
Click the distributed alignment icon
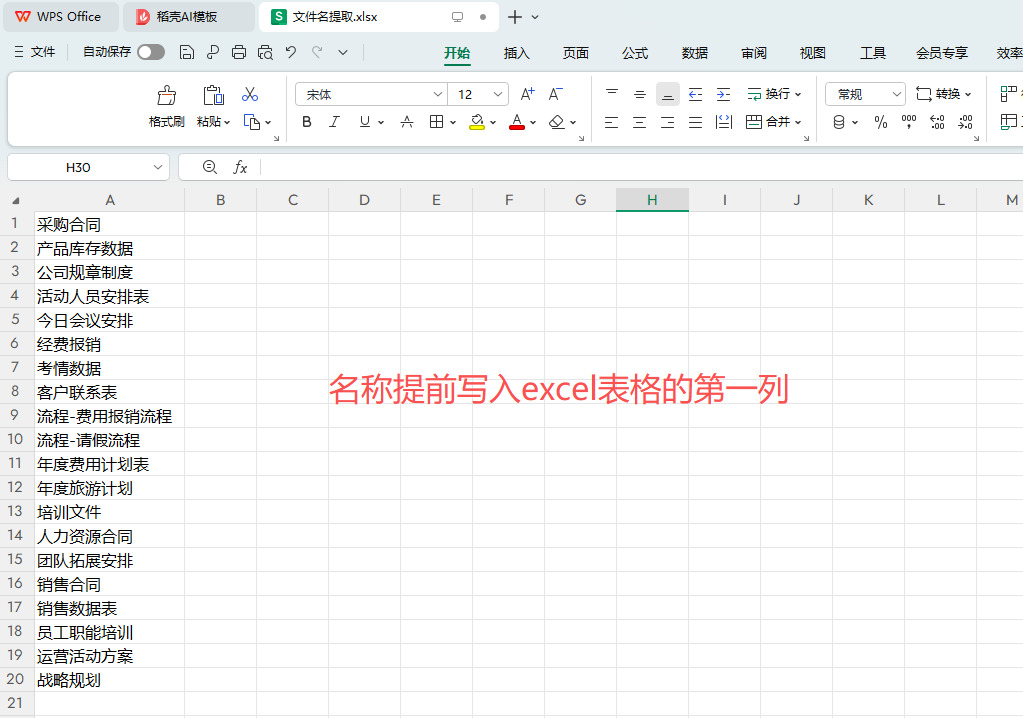coord(724,122)
